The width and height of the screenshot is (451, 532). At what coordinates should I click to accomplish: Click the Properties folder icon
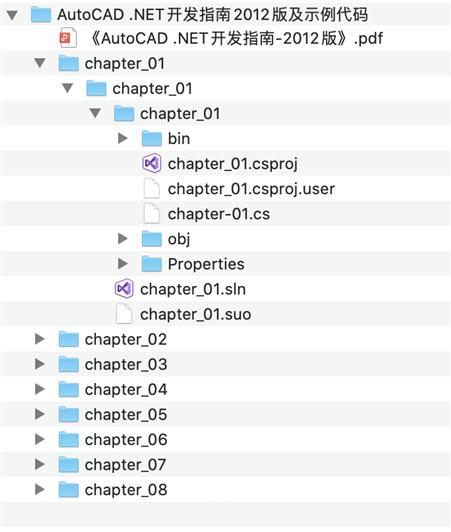[151, 264]
